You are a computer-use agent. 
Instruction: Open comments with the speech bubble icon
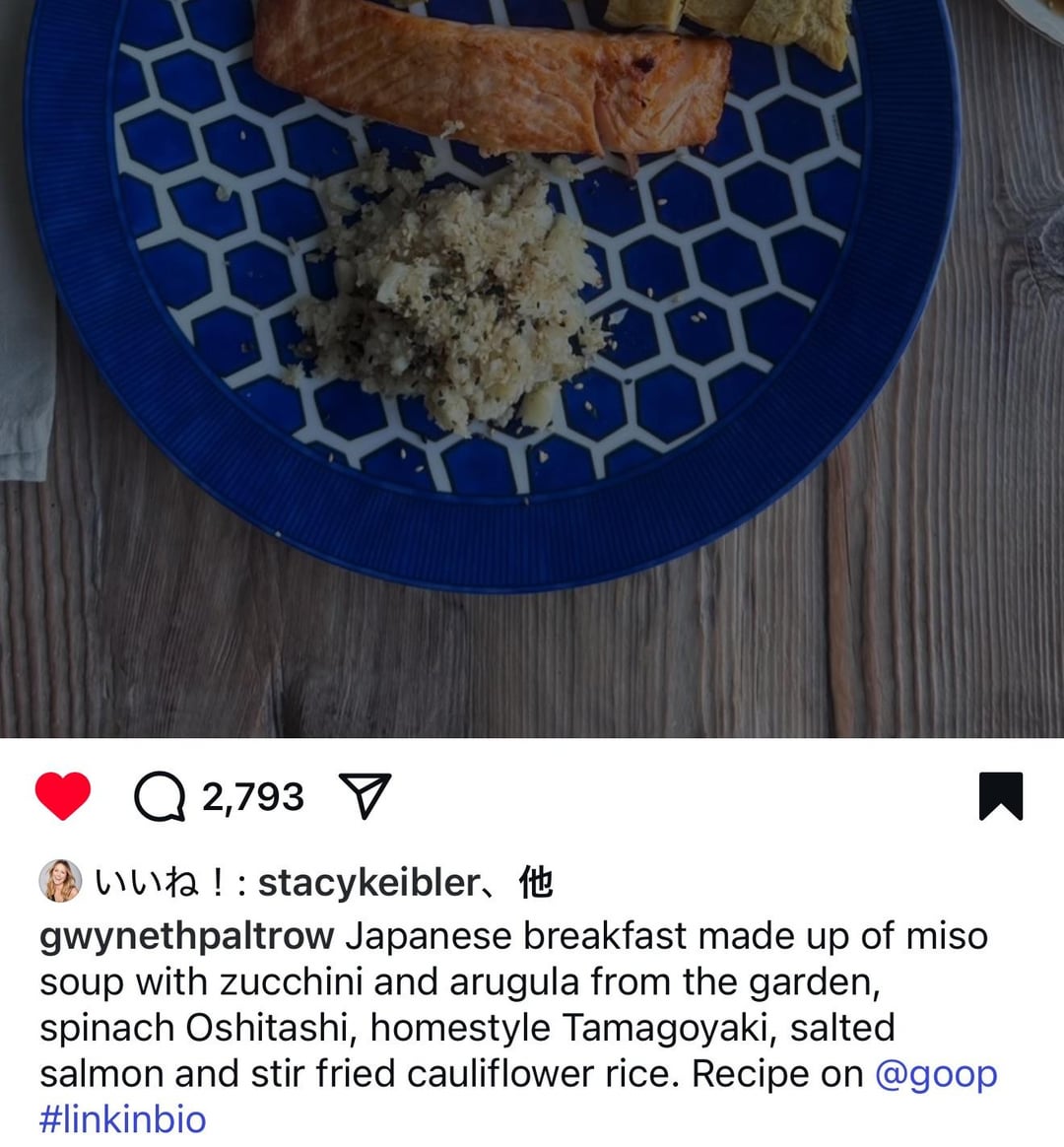click(160, 796)
